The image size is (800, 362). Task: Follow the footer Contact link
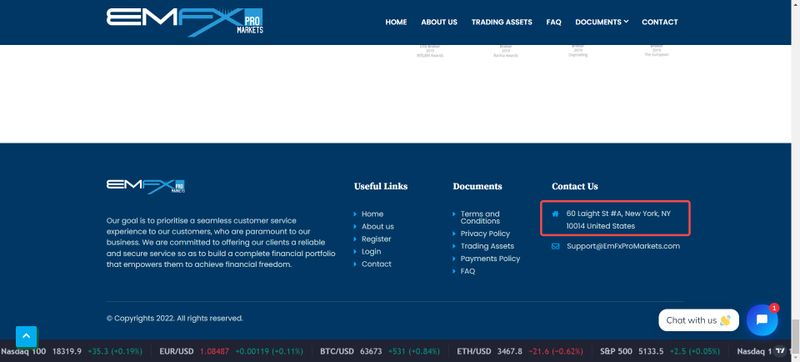[x=377, y=264]
